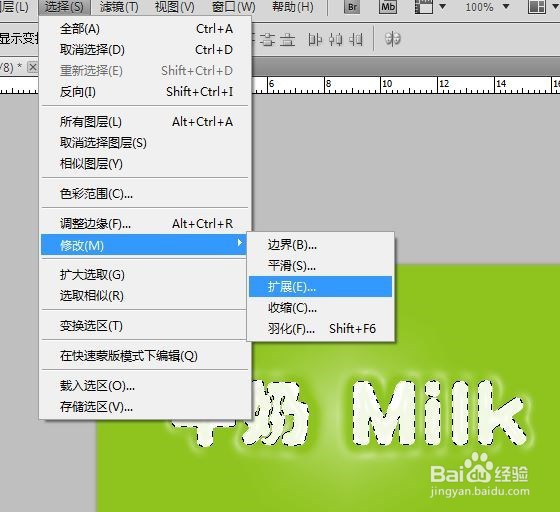Image resolution: width=560 pixels, height=512 pixels.
Task: Select 收缩(C)... in submenu
Action: 320,308
